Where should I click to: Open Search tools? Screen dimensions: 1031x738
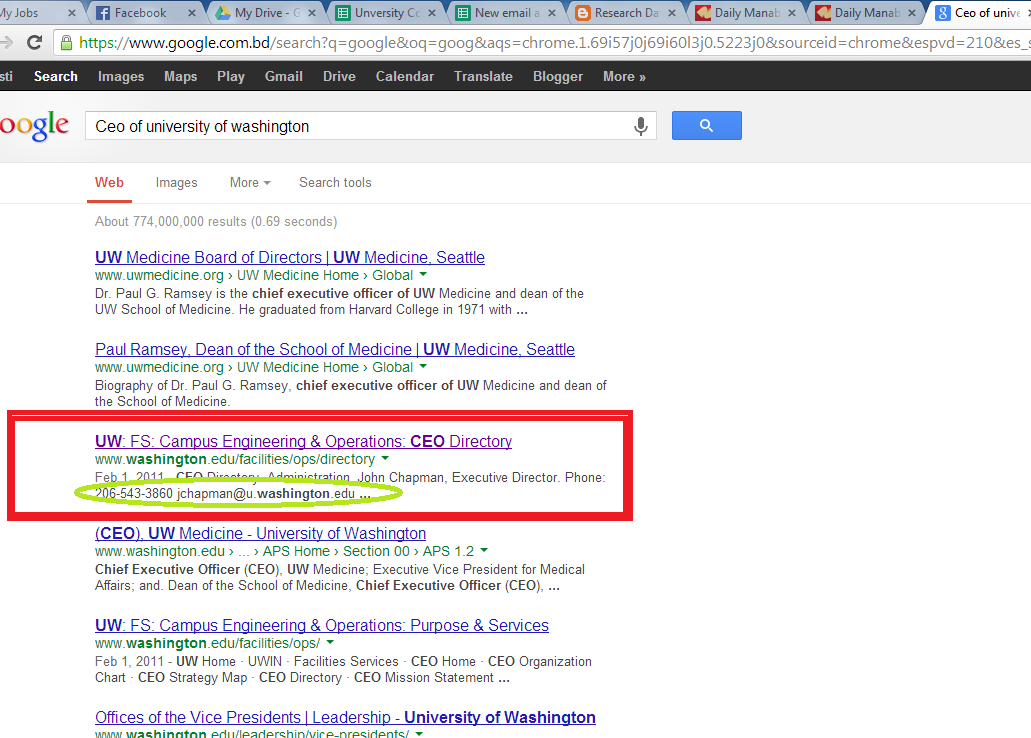point(335,183)
